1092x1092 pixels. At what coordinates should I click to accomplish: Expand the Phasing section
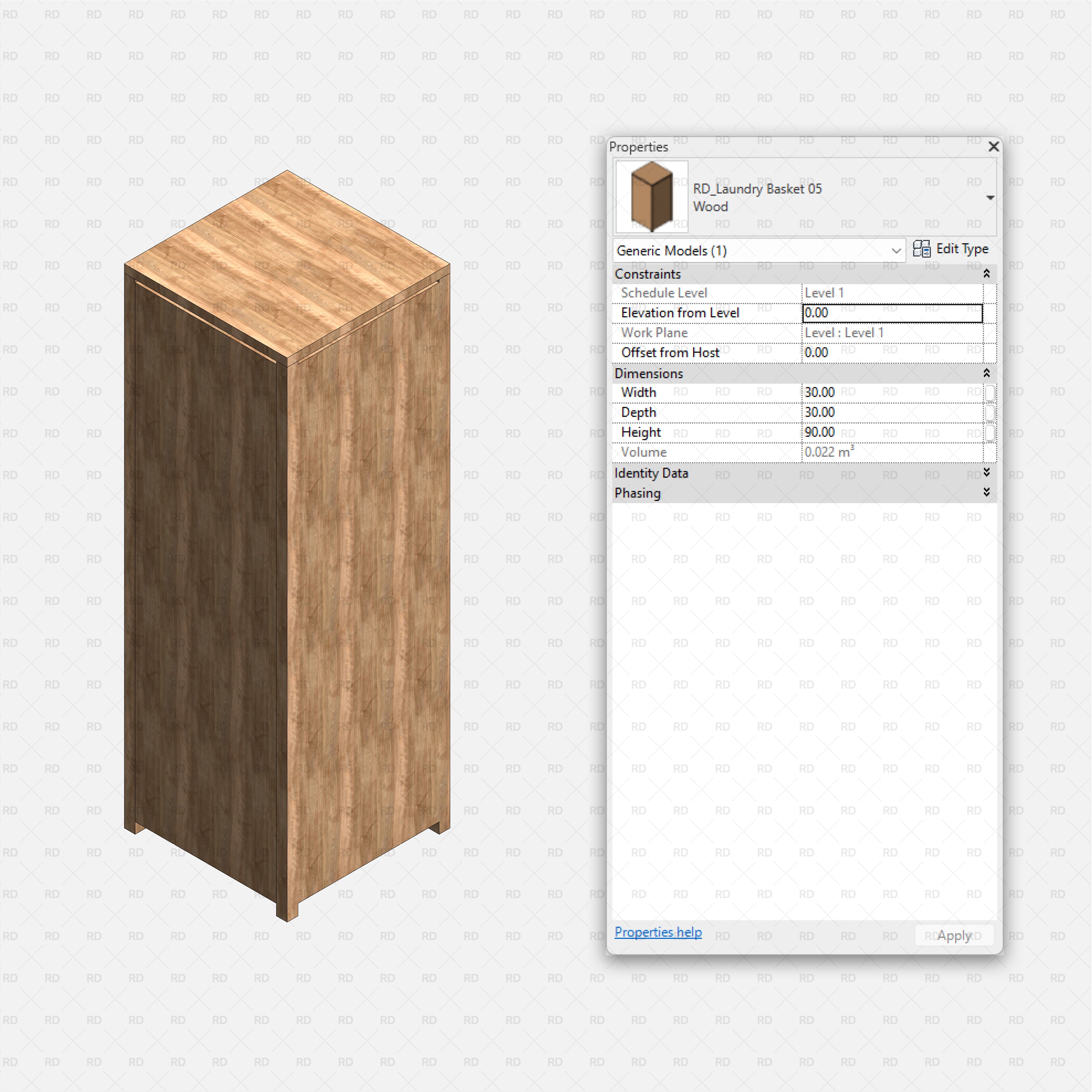tap(986, 492)
